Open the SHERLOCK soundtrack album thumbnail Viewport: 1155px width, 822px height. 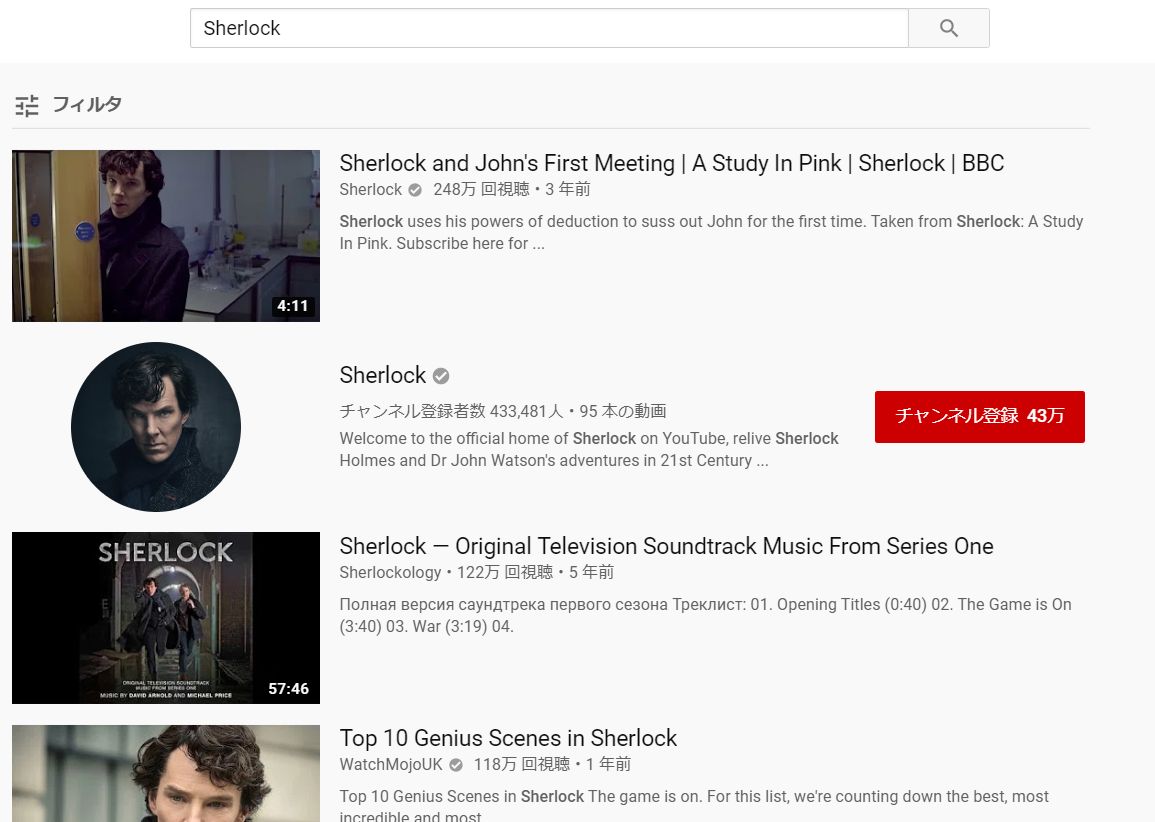(166, 618)
